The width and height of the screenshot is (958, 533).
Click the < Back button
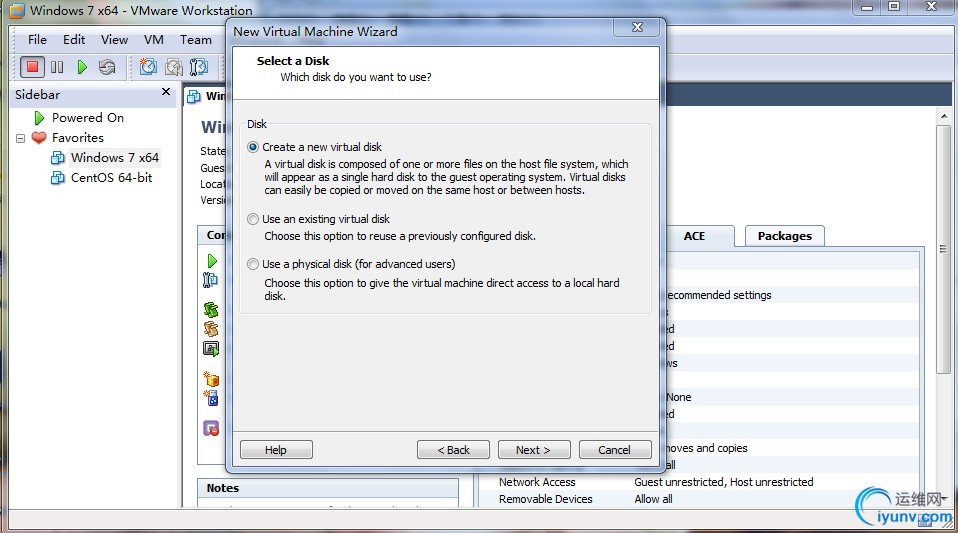point(453,450)
